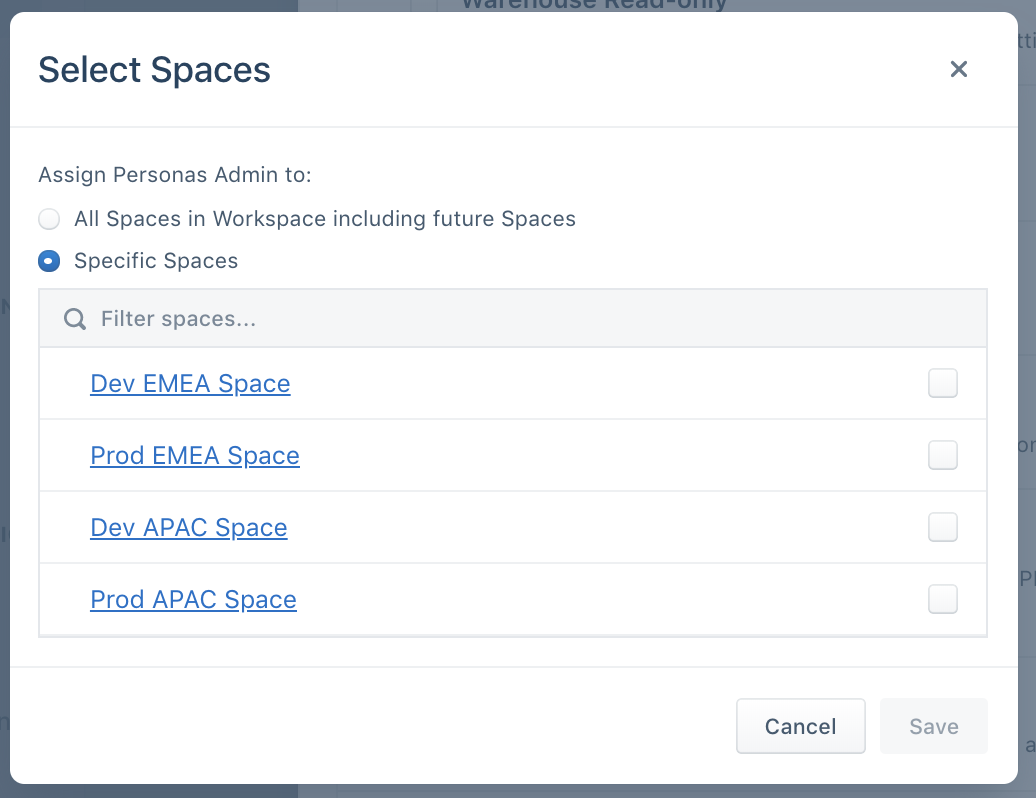Click the Assign Personas Admin to label
Image resolution: width=1036 pixels, height=798 pixels.
click(x=175, y=176)
